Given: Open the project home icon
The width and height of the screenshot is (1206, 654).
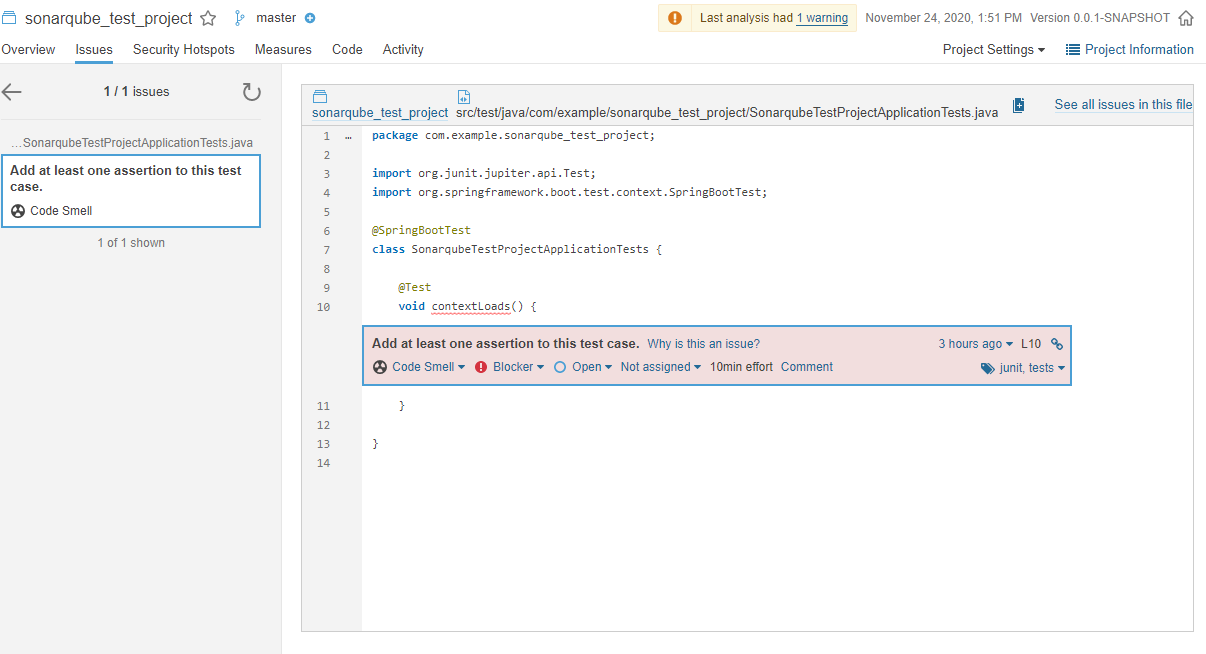Looking at the screenshot, I should [1186, 18].
